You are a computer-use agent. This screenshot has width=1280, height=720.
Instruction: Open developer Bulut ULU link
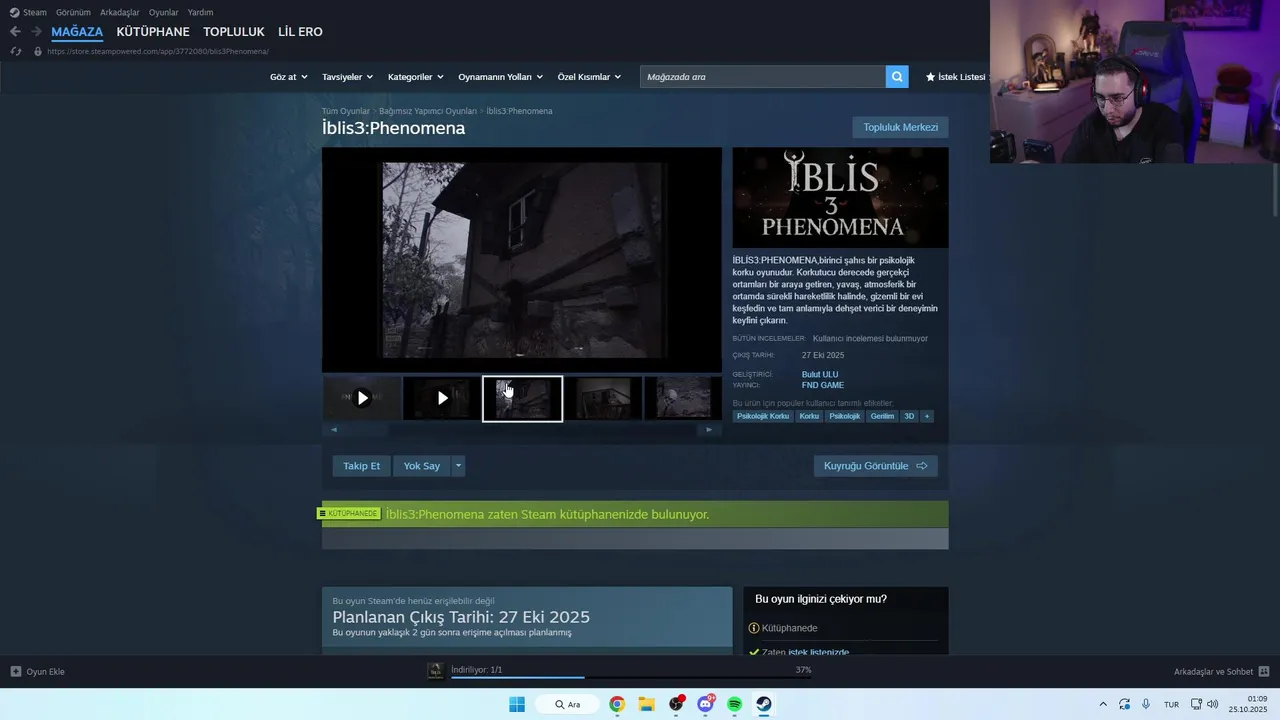point(820,375)
